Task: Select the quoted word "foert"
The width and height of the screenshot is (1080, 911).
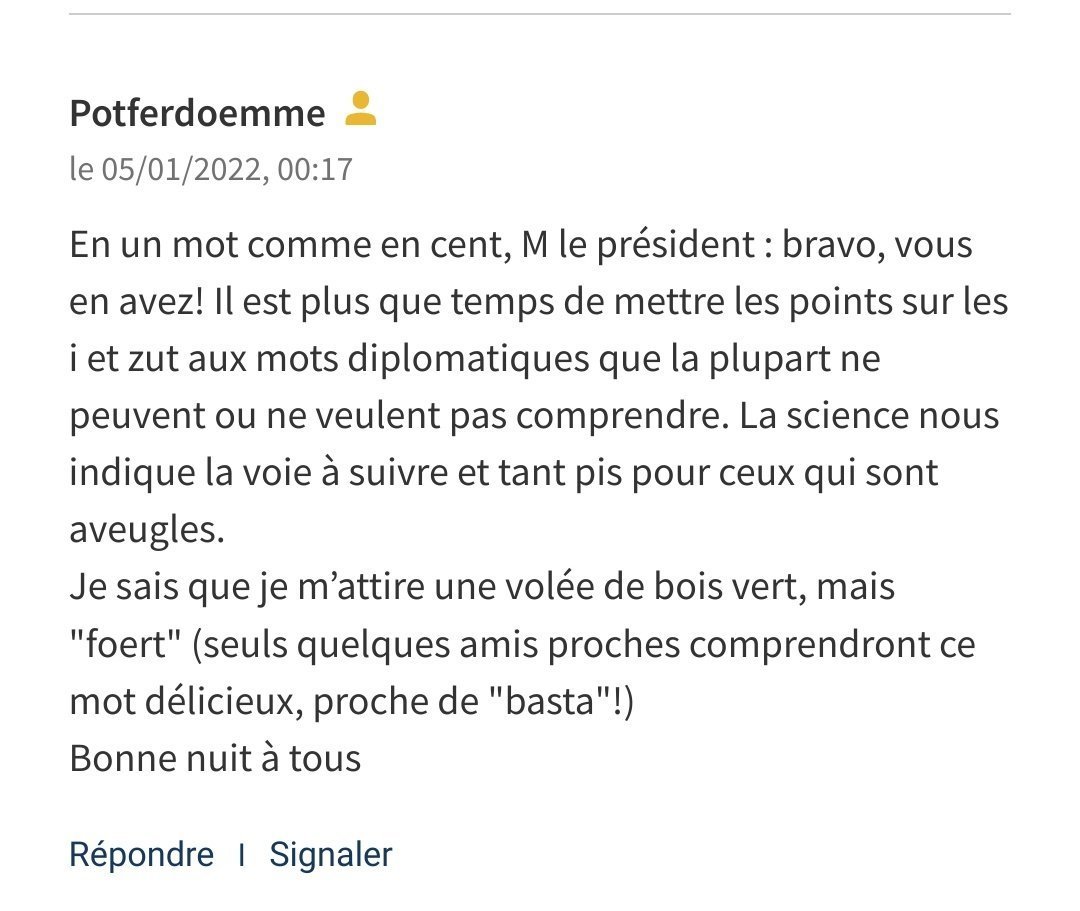Action: click(x=125, y=645)
